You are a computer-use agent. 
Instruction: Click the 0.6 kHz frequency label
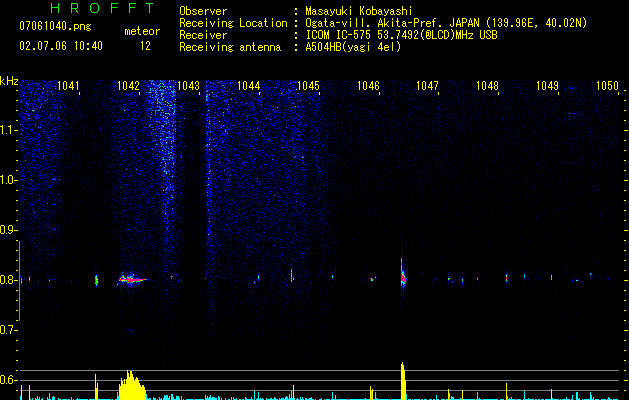(8, 380)
